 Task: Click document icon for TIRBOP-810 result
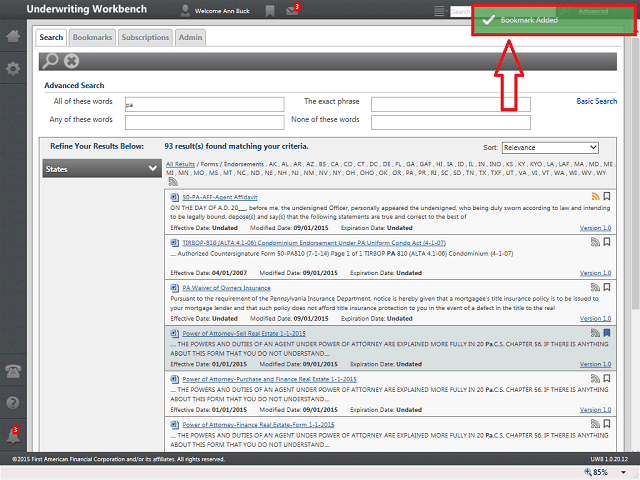(x=174, y=243)
